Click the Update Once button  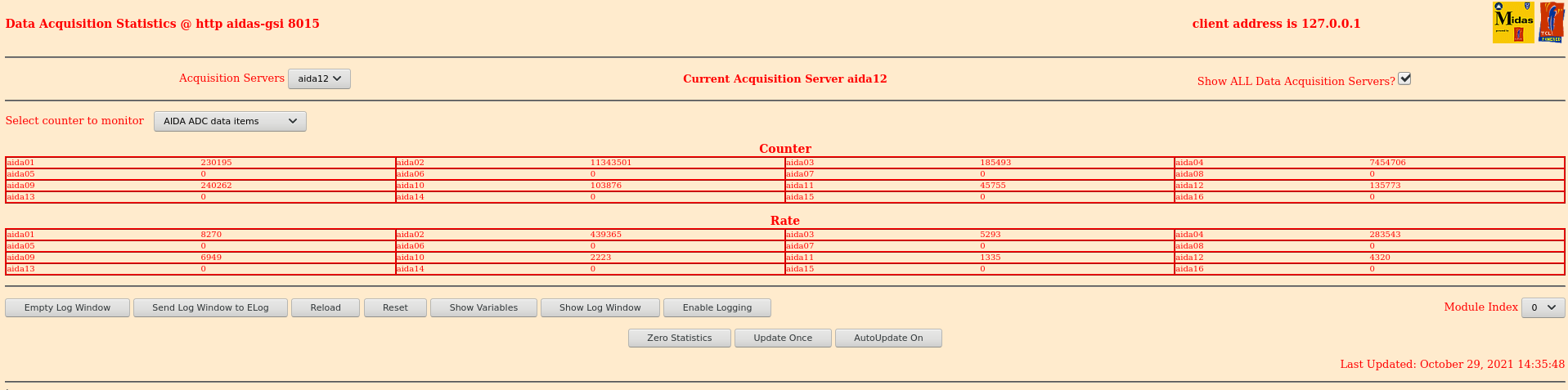[783, 338]
